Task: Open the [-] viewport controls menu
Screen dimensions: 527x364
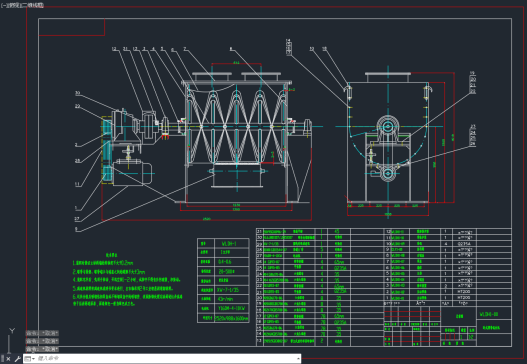Action: 3,5
